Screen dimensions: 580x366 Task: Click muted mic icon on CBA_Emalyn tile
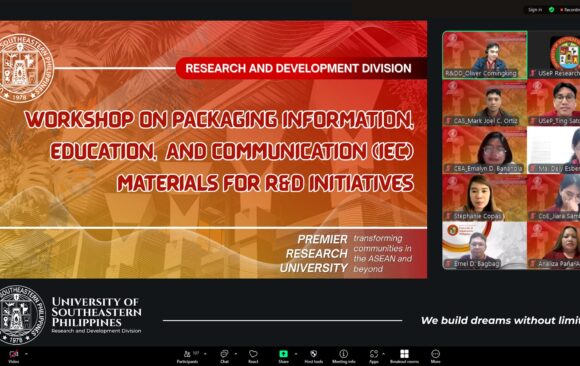pyautogui.click(x=448, y=169)
